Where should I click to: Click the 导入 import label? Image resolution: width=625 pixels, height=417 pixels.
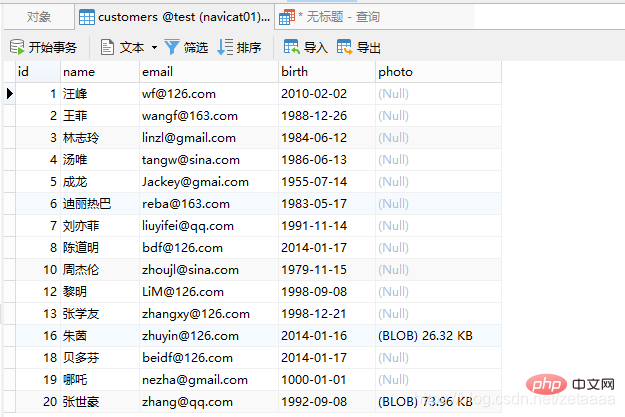point(316,47)
